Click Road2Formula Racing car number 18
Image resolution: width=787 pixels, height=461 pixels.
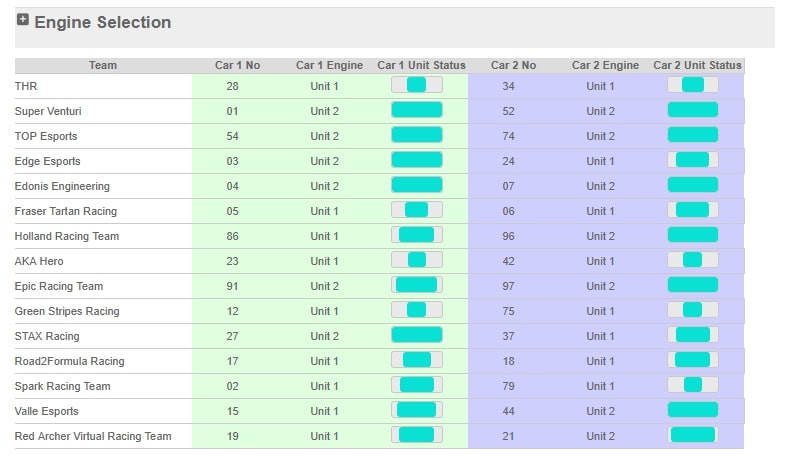point(509,361)
